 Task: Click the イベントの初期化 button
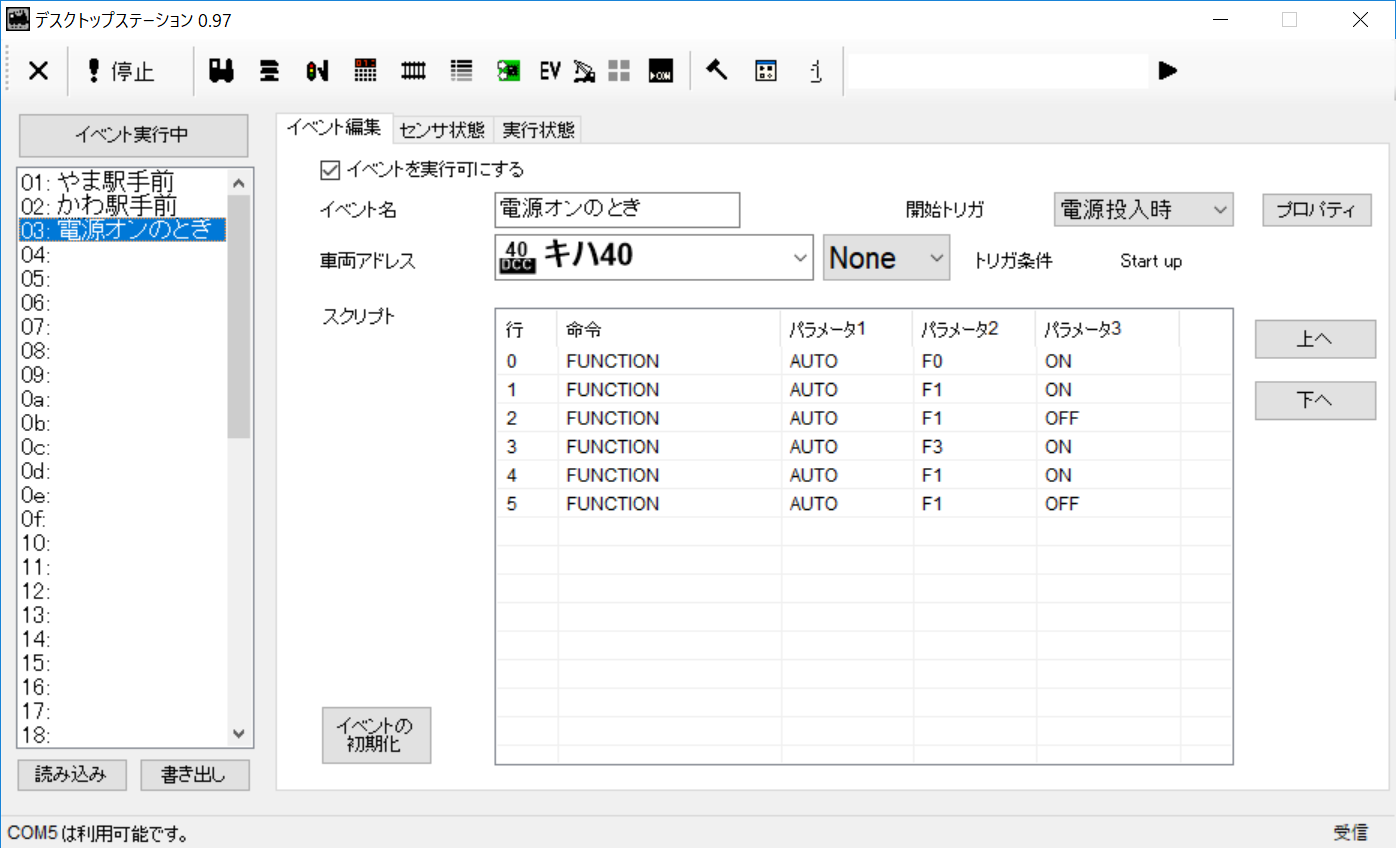[376, 735]
